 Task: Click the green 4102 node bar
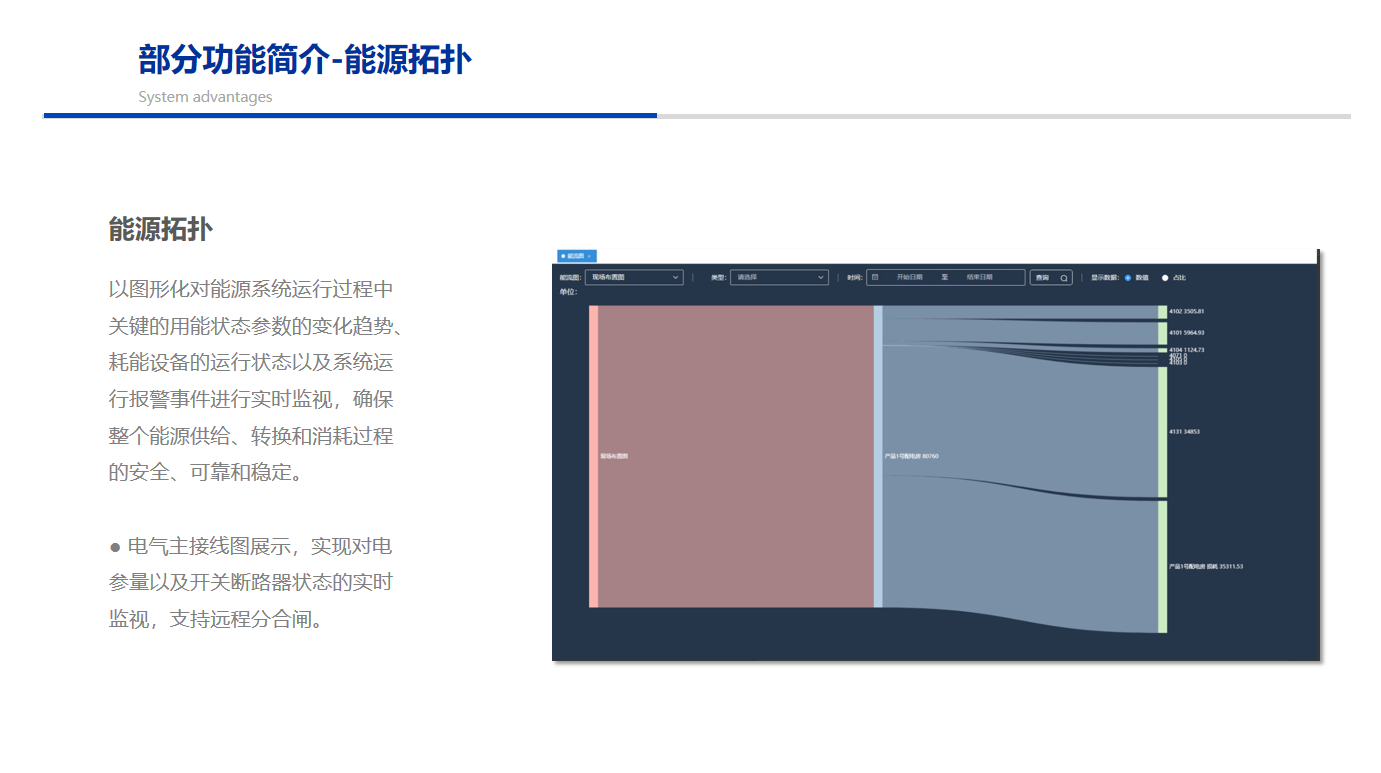[1162, 312]
